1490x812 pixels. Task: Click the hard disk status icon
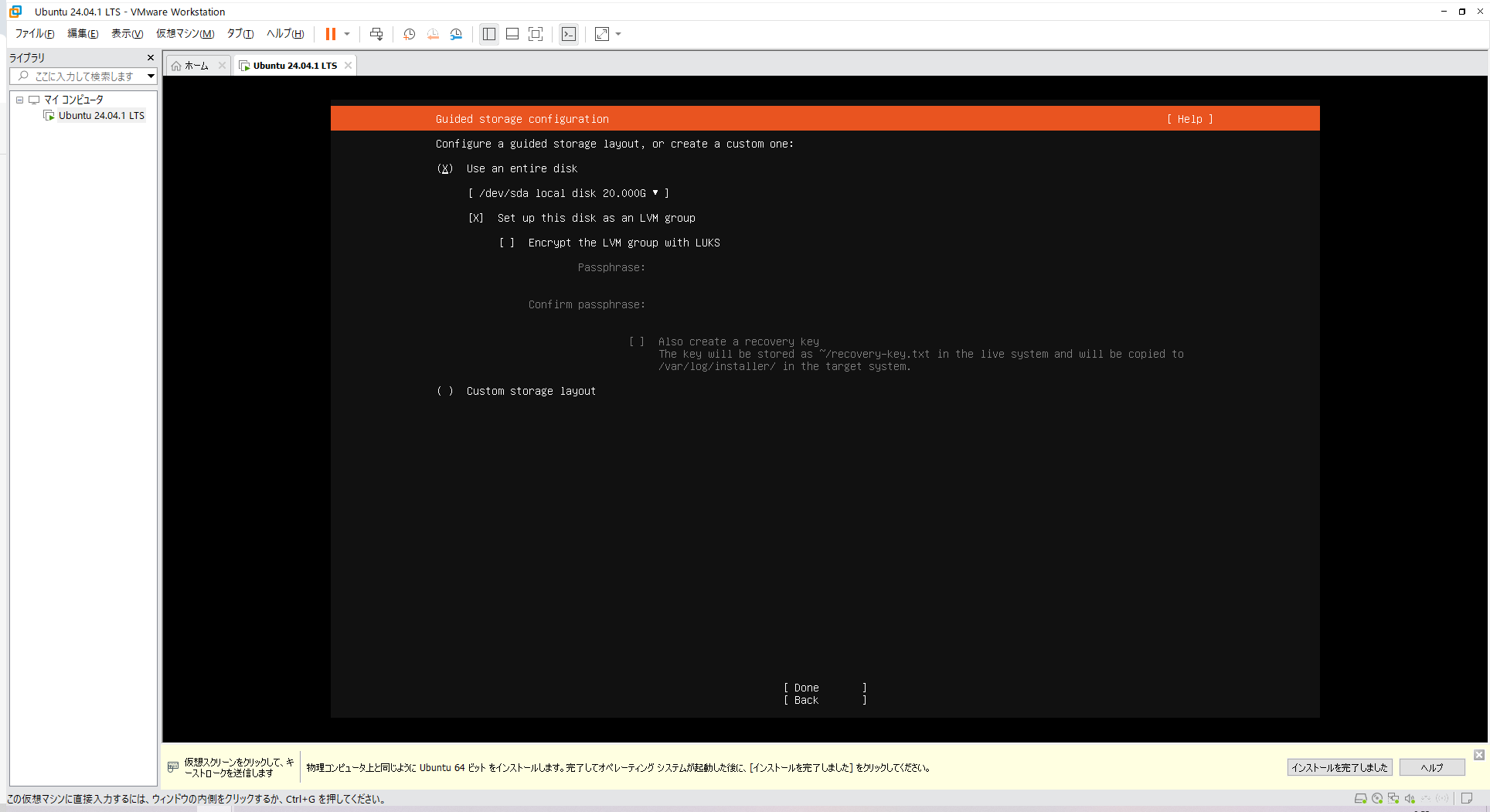pyautogui.click(x=1360, y=799)
